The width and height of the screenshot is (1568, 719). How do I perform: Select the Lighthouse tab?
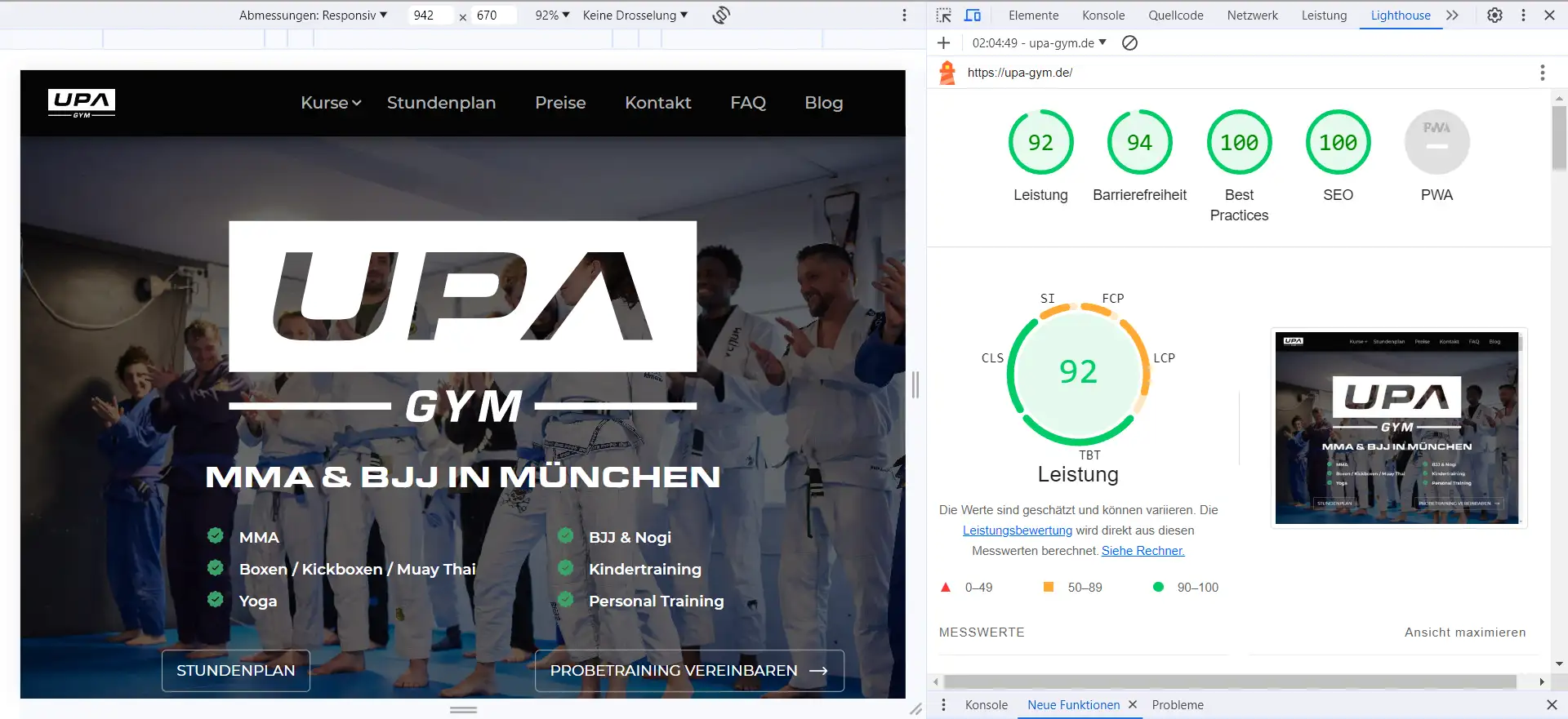[x=1401, y=16]
